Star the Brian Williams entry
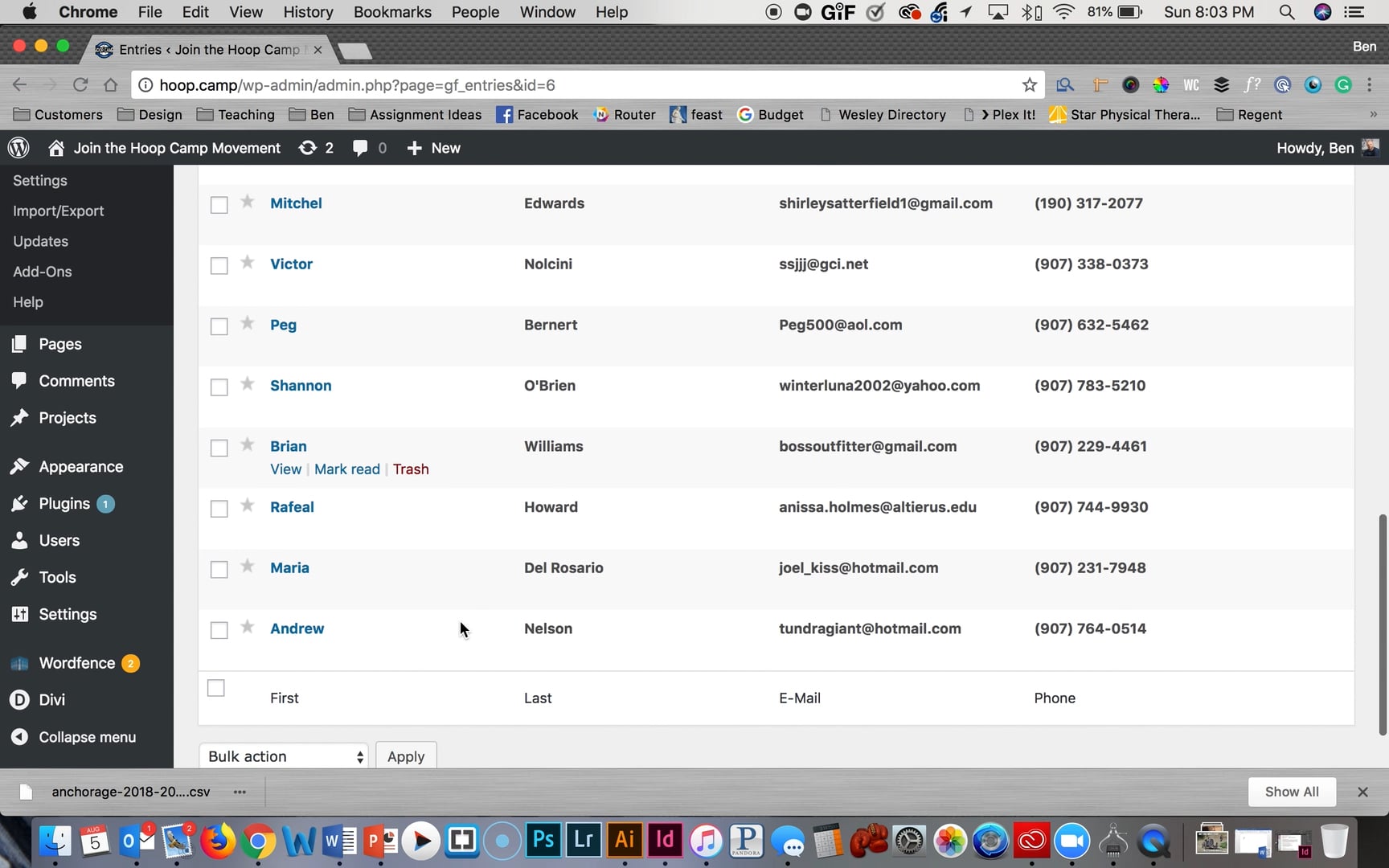1389x868 pixels. tap(248, 444)
